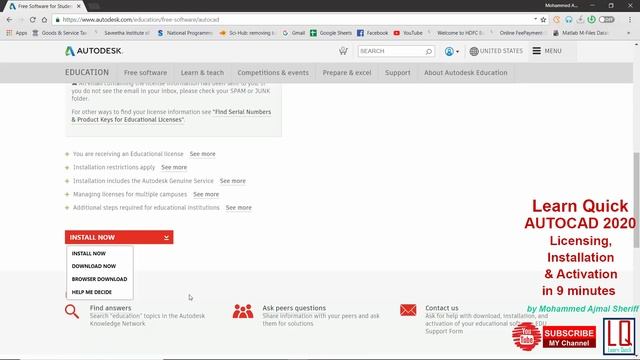Show more bookmarks overflow chevron
Screen dimensions: 640x360
pyautogui.click(x=629, y=33)
